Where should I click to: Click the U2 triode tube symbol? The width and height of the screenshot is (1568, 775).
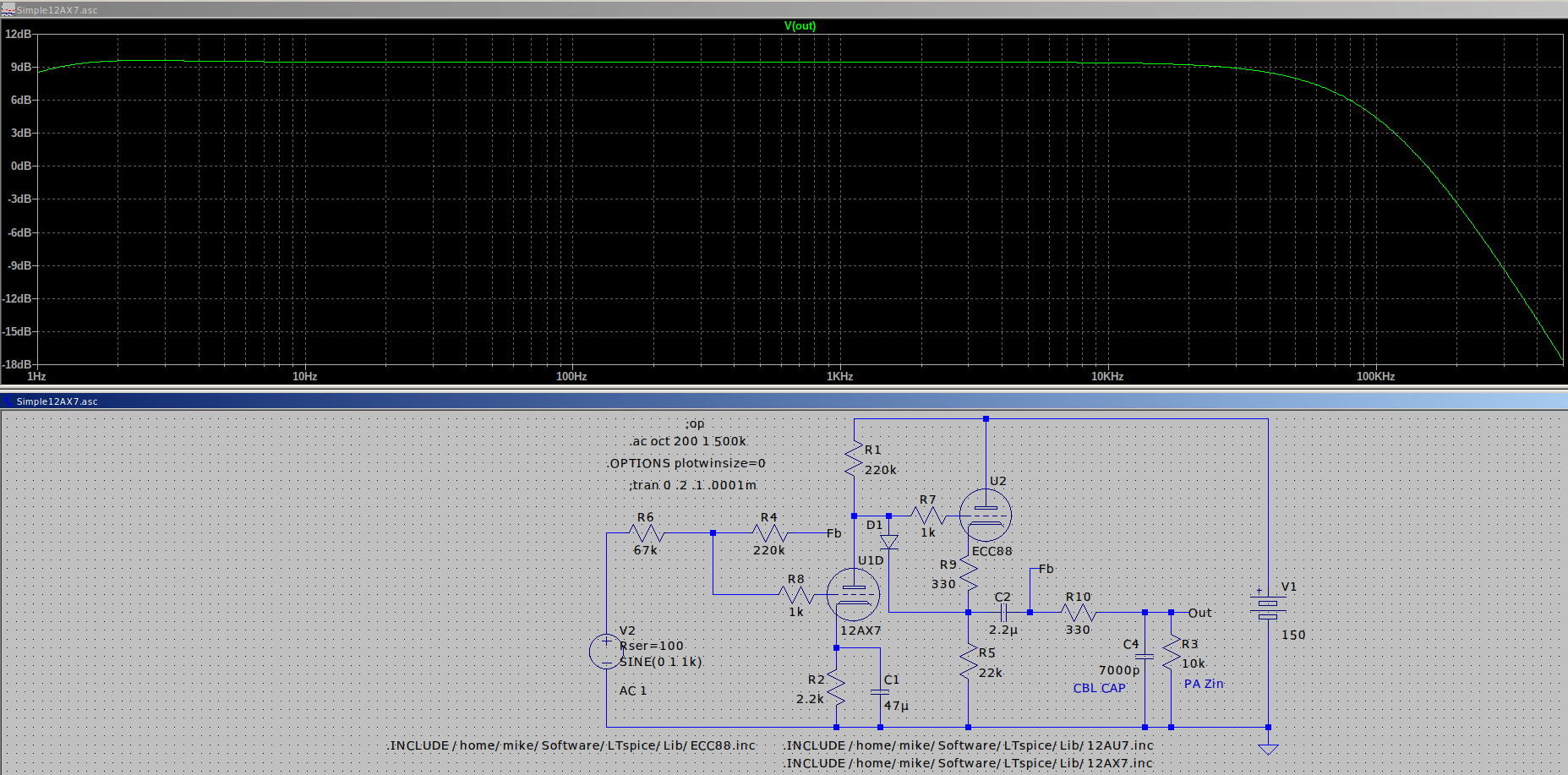(x=986, y=515)
